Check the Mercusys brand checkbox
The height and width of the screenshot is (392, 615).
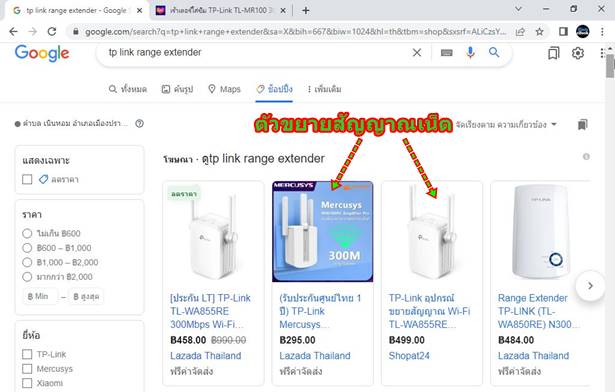pyautogui.click(x=27, y=369)
